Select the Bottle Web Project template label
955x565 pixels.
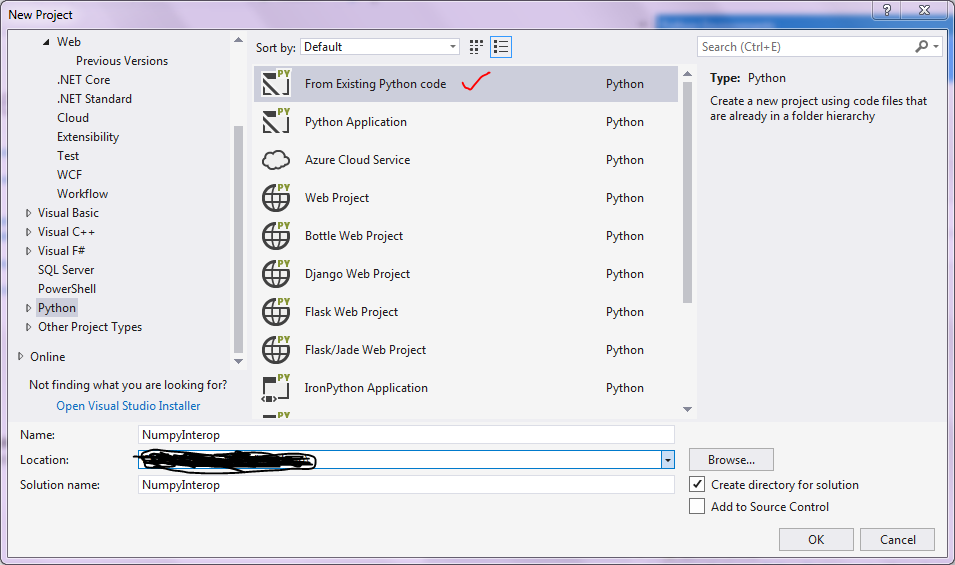point(354,236)
